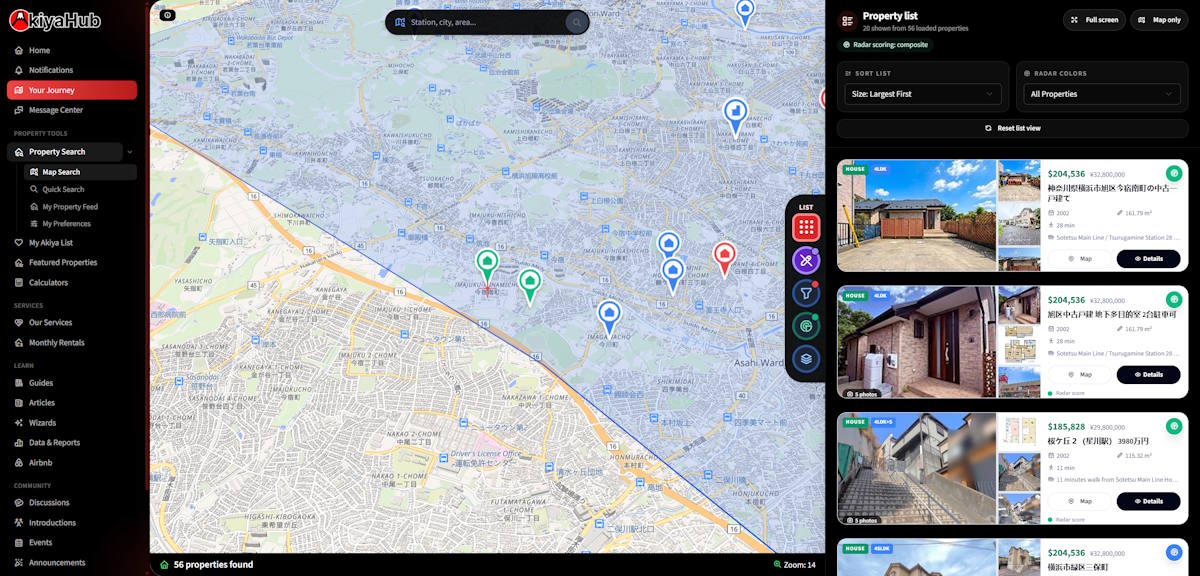This screenshot has width=1200, height=576.
Task: Open Details for 旭区中古戸建 listing
Action: (1148, 375)
